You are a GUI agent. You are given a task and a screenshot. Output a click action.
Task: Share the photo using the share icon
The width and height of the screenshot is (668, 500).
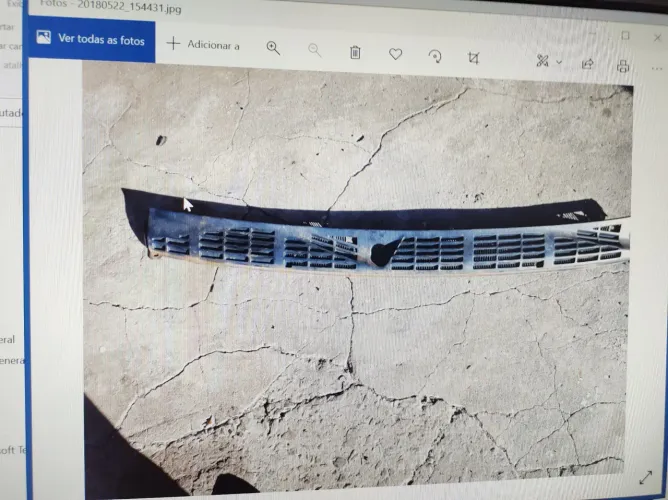point(588,64)
